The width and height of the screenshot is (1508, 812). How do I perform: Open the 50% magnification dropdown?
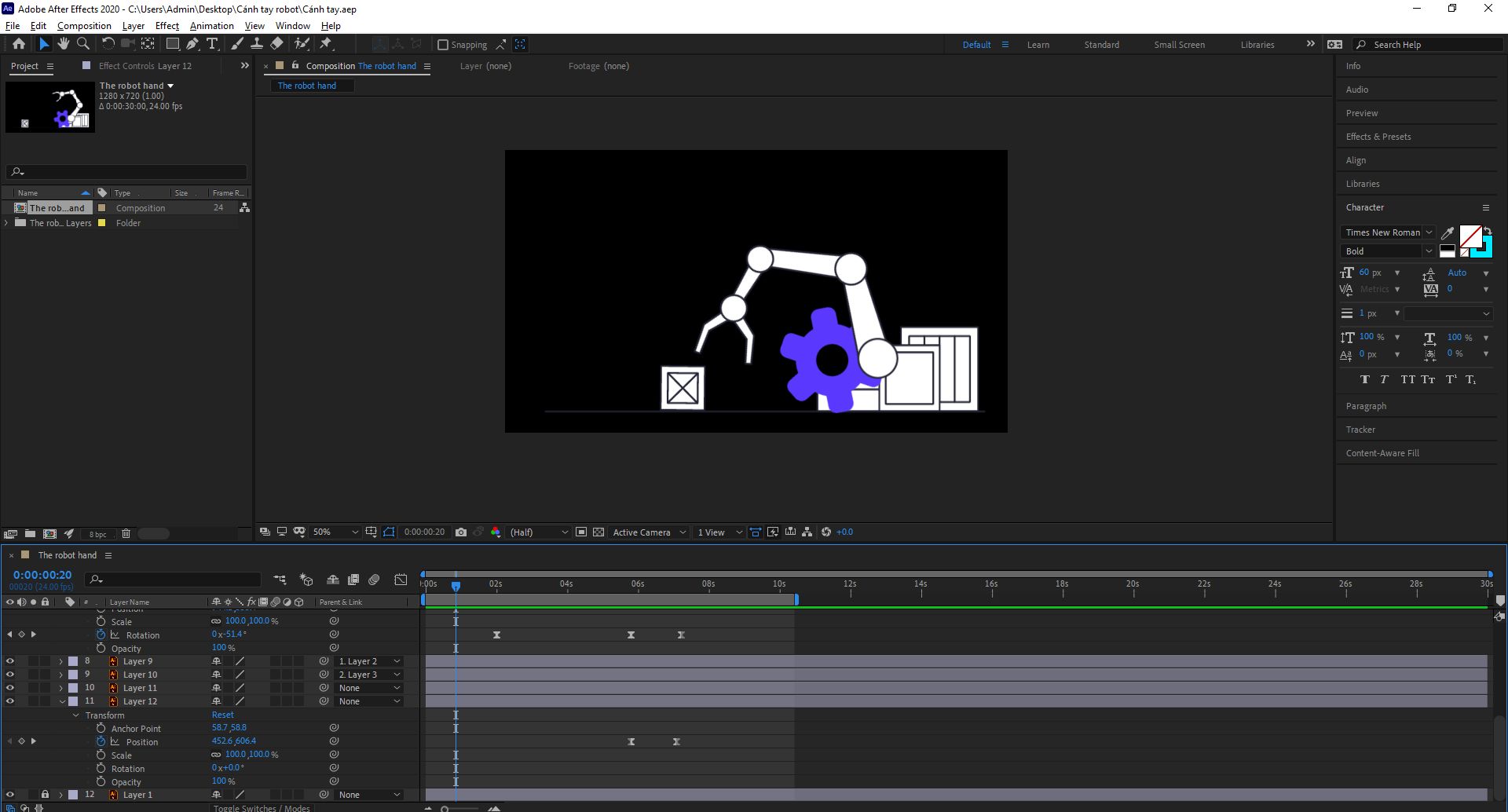click(x=335, y=532)
